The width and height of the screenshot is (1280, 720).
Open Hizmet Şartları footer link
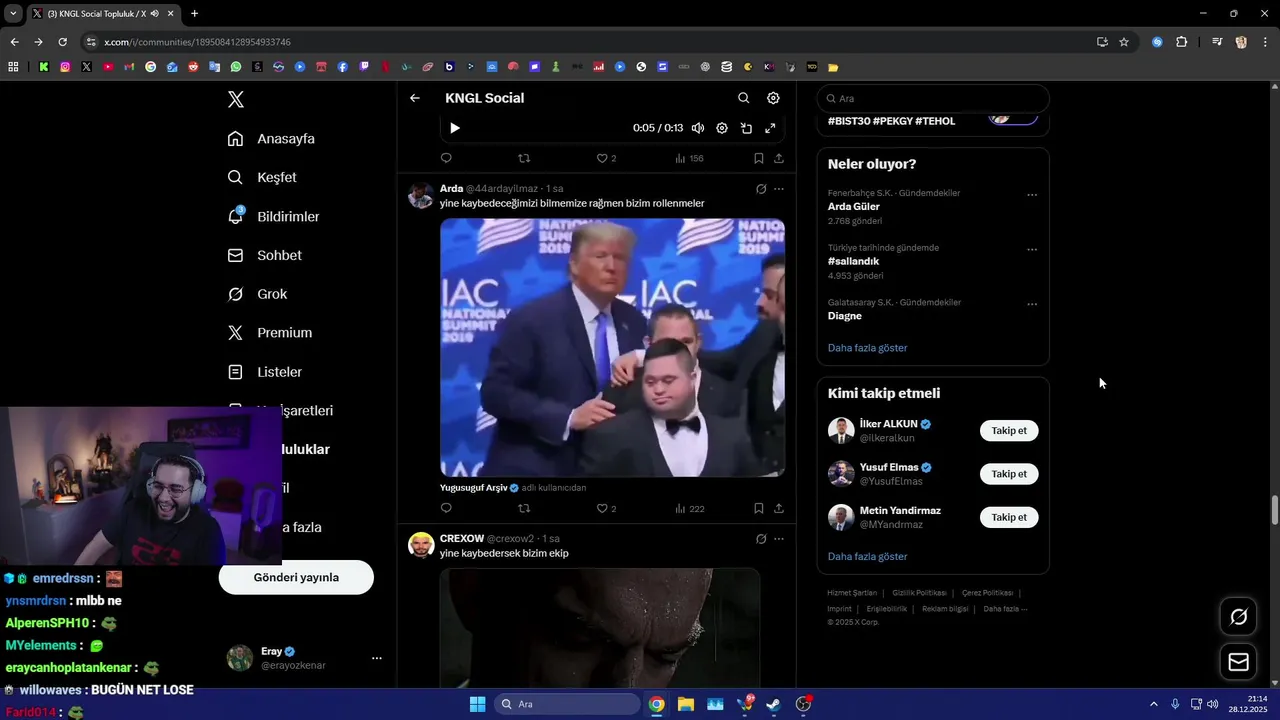coord(852,593)
